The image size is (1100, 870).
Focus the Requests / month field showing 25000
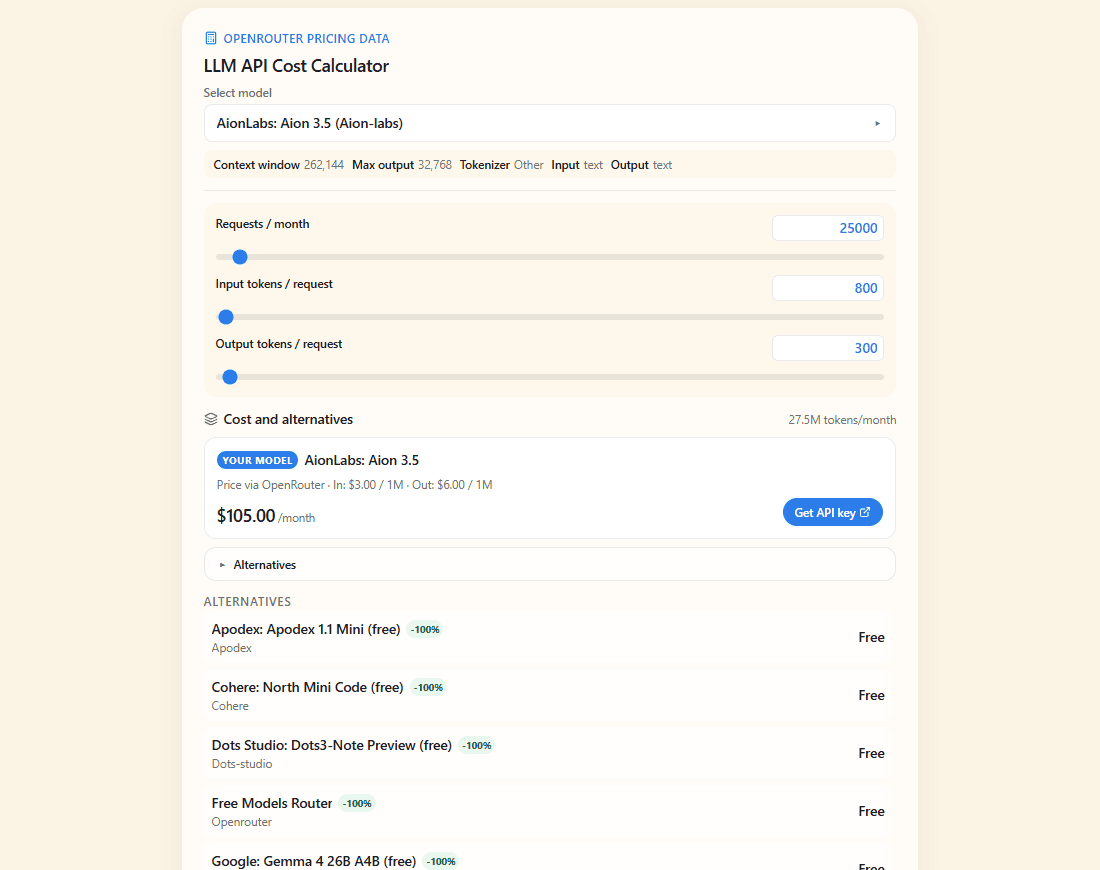point(828,228)
